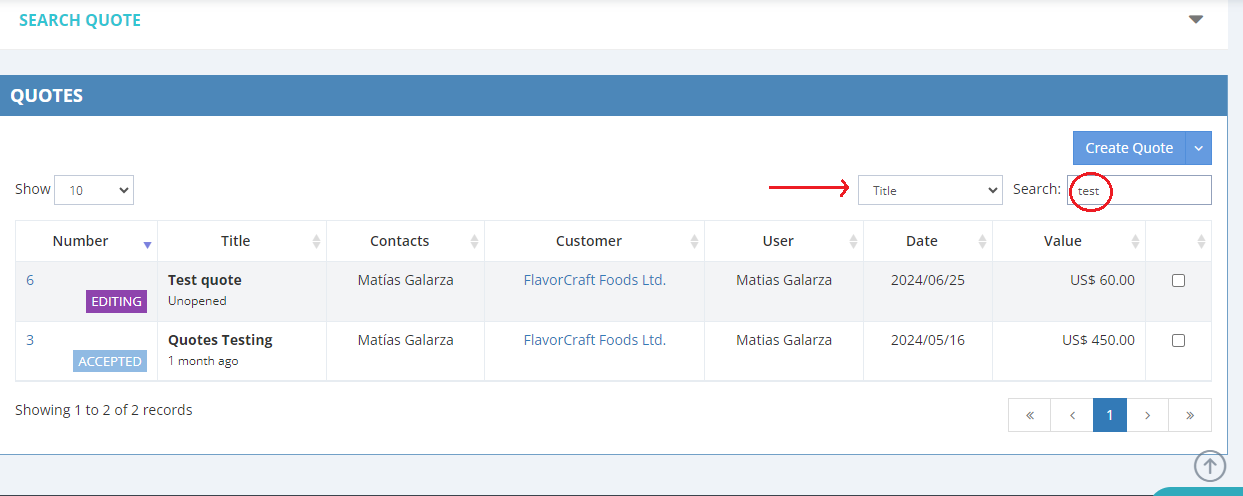Click the scroll-to-top arrow icon
Screen dimensions: 1243x496
point(1210,465)
